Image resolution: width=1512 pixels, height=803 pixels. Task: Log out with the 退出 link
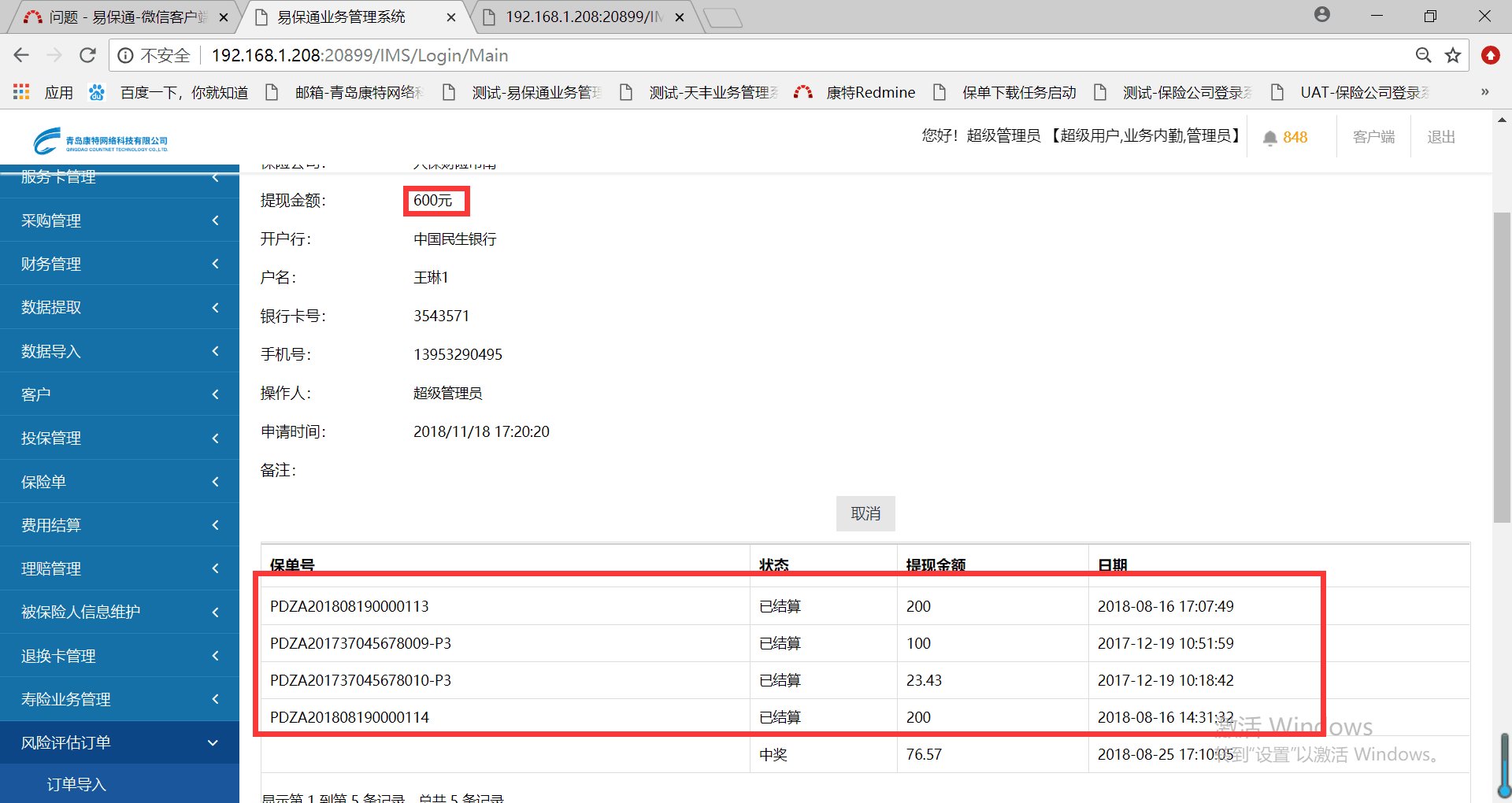click(1441, 137)
